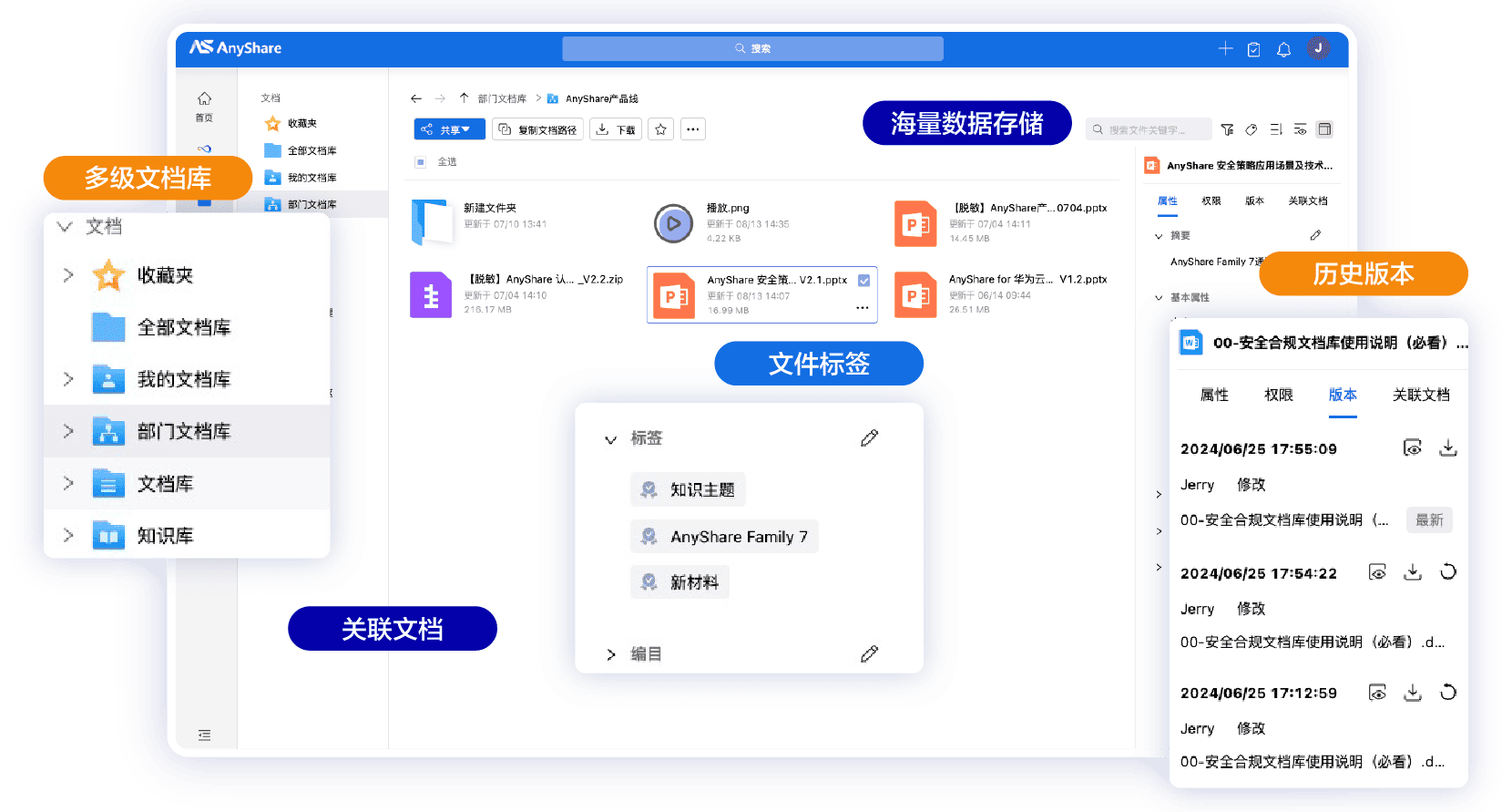This screenshot has width=1512, height=812.
Task: Preview version 2024/06/25 17:12:59 eye icon
Action: (x=1378, y=693)
